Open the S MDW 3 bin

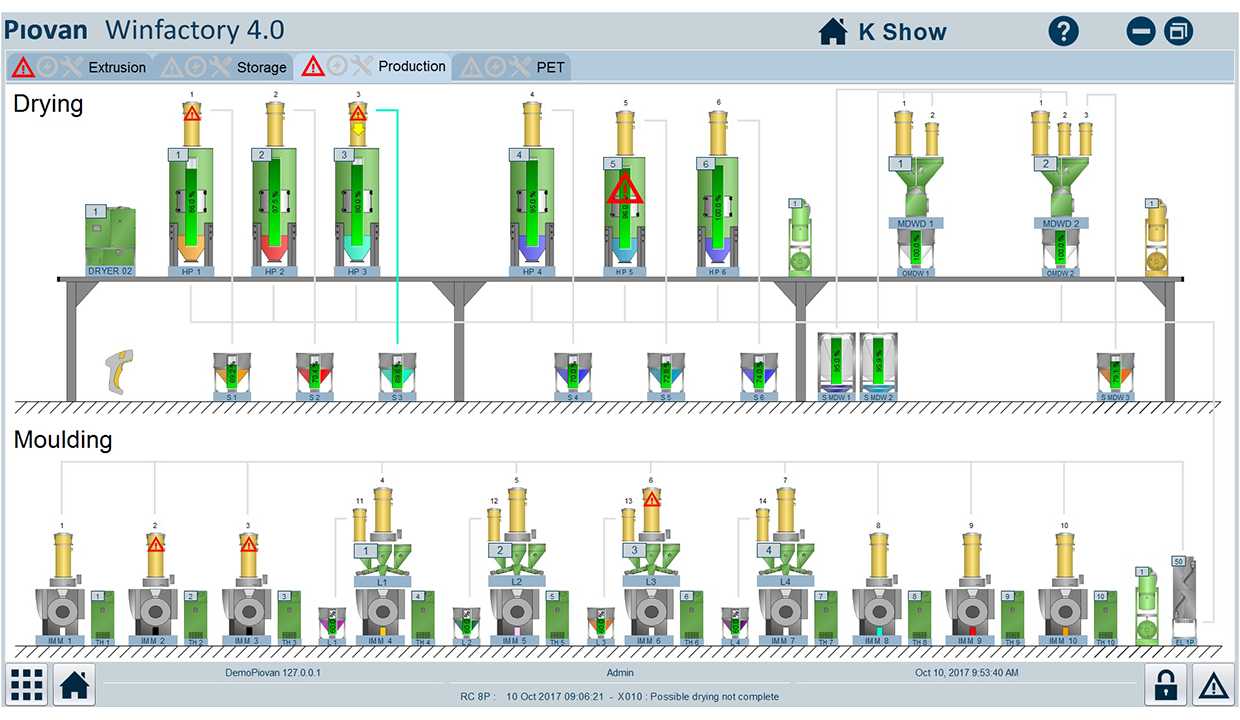coord(1114,377)
